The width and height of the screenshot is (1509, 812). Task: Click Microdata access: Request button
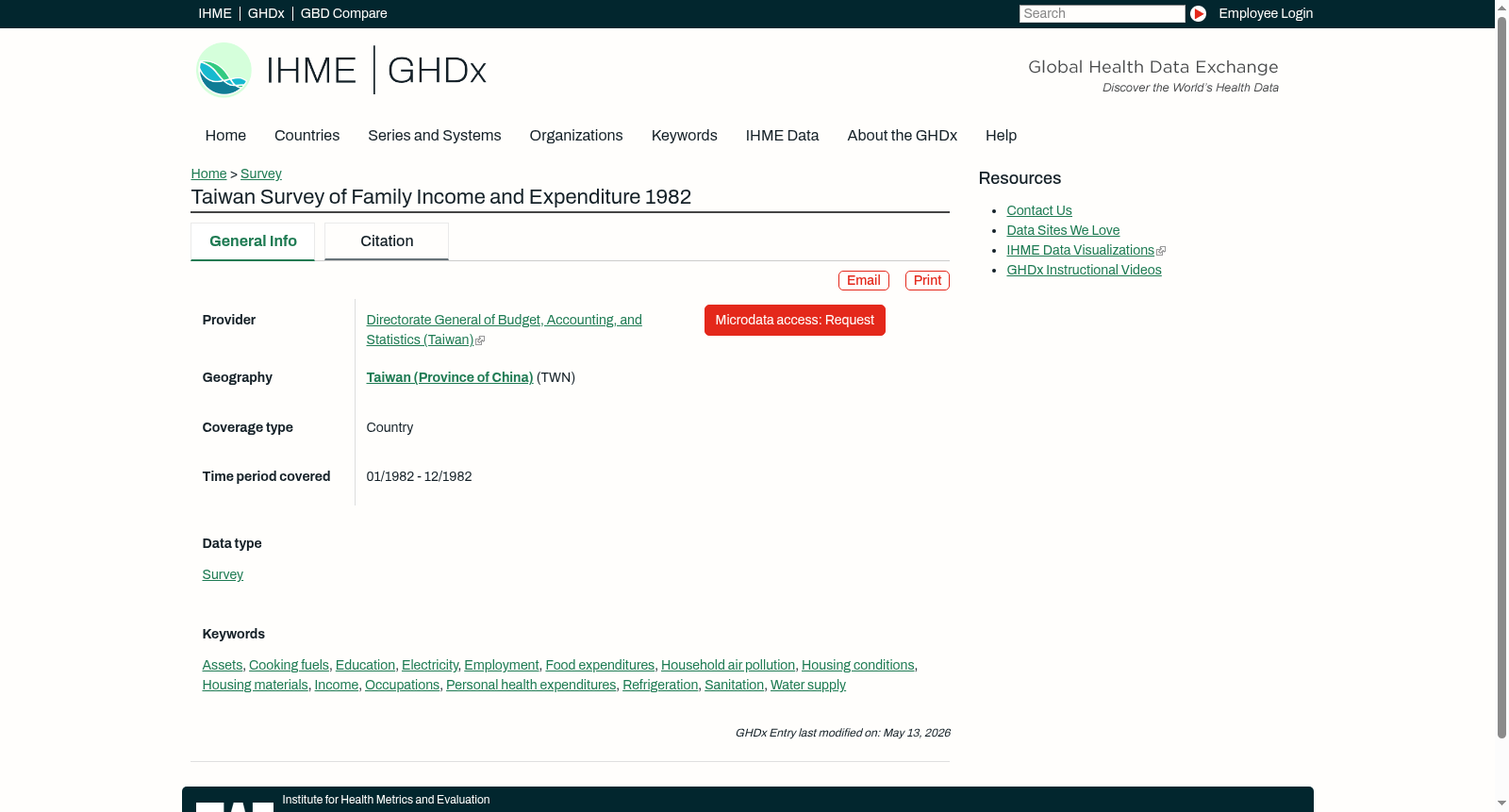pos(795,320)
